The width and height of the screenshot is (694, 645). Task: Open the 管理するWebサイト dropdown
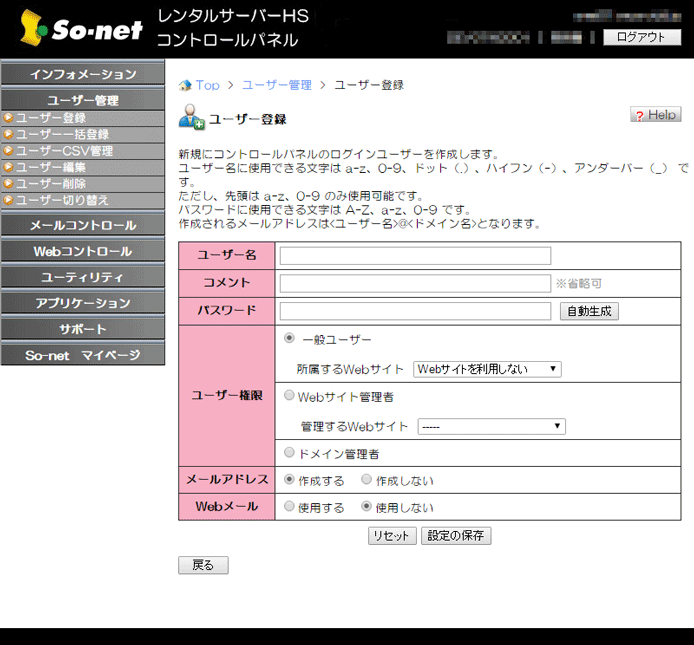tap(491, 426)
